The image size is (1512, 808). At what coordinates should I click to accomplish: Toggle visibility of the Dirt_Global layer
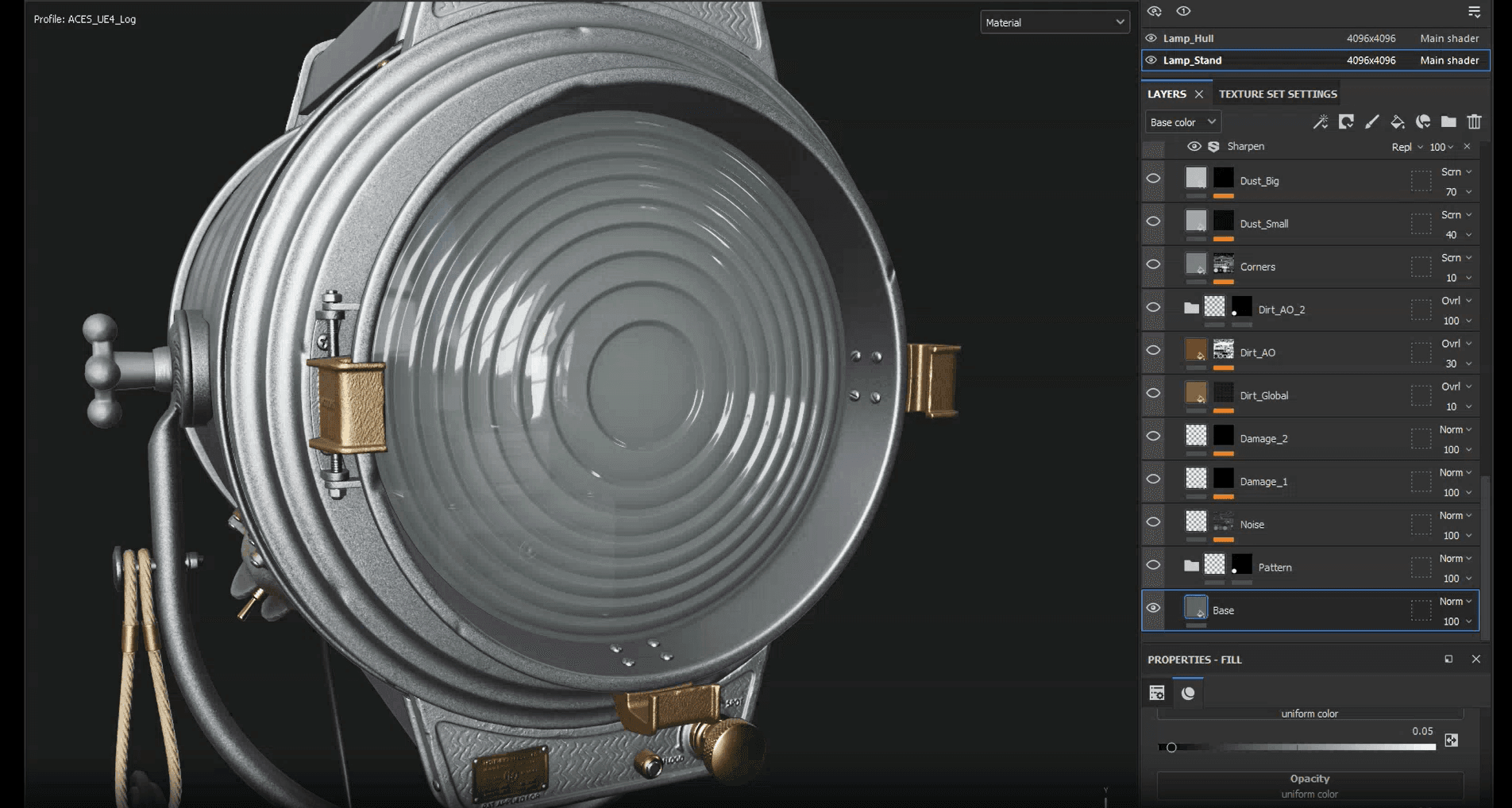tap(1153, 394)
